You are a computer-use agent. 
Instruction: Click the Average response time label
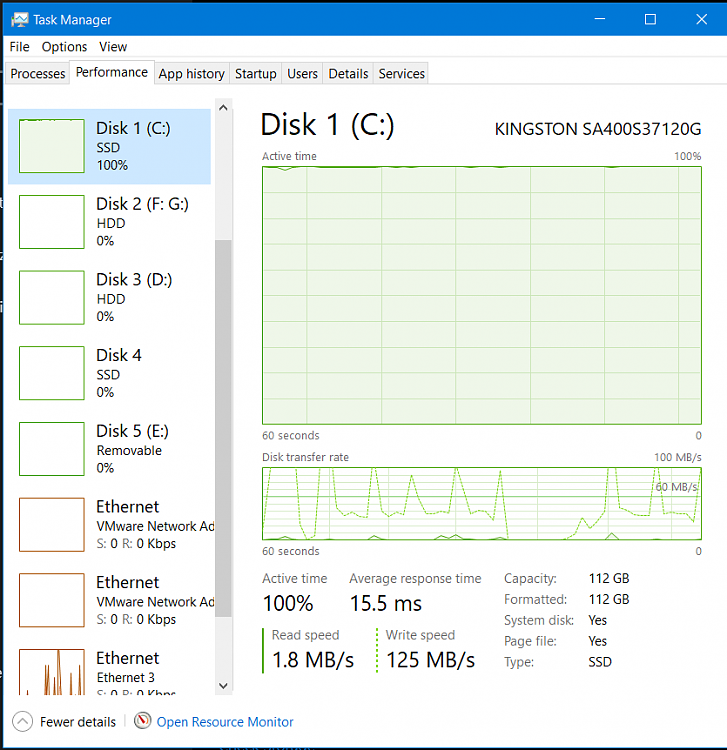[x=415, y=579]
